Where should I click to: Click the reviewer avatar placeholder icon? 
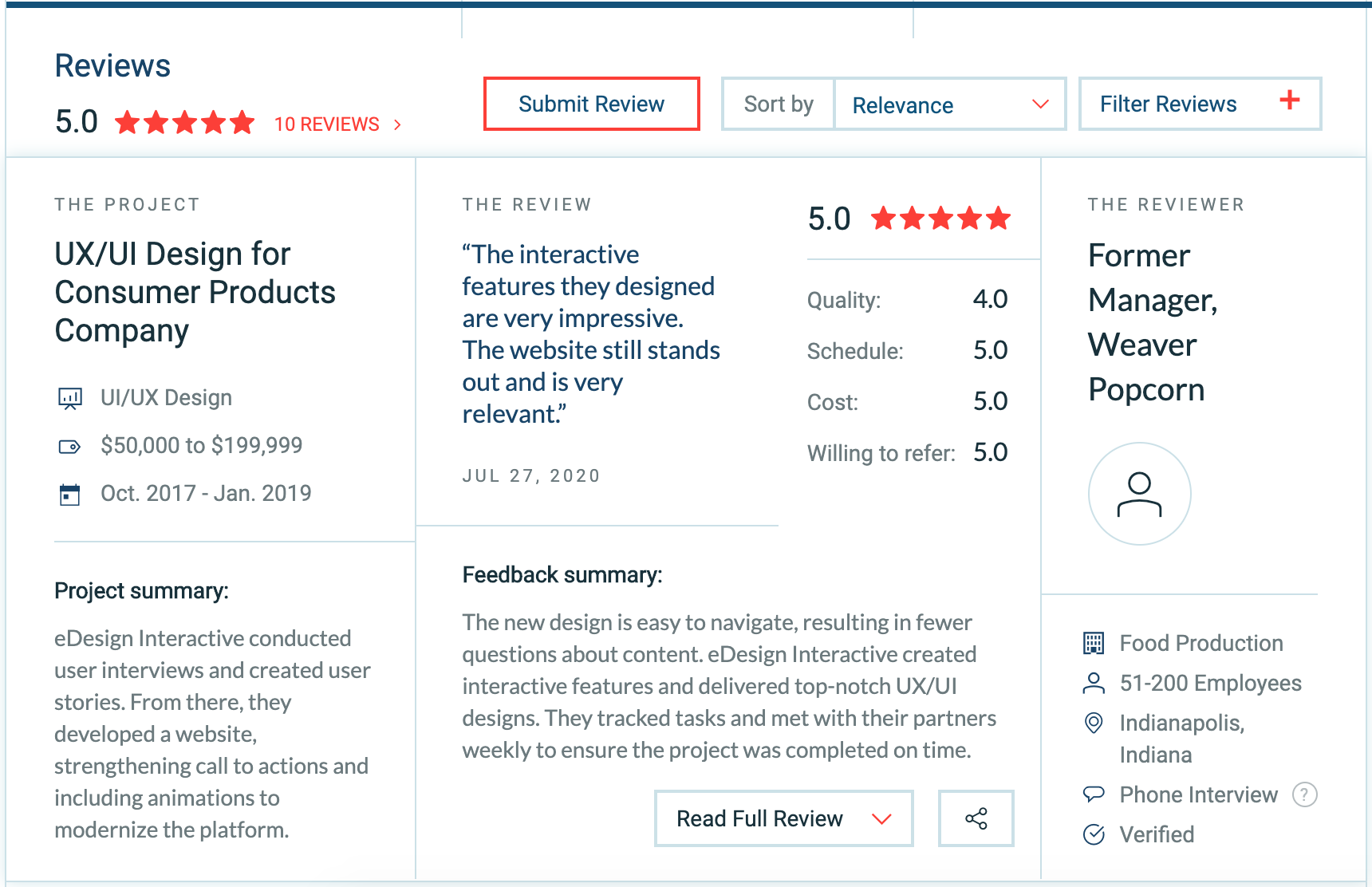tap(1139, 494)
